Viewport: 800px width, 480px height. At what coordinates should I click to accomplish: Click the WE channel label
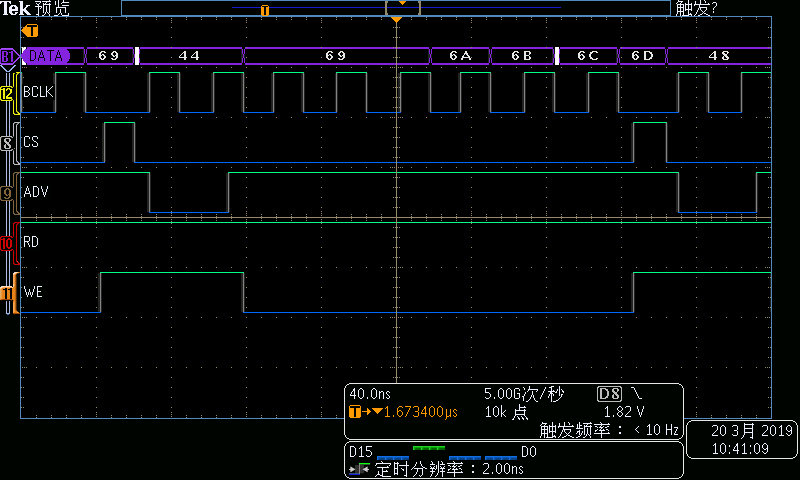(x=33, y=292)
